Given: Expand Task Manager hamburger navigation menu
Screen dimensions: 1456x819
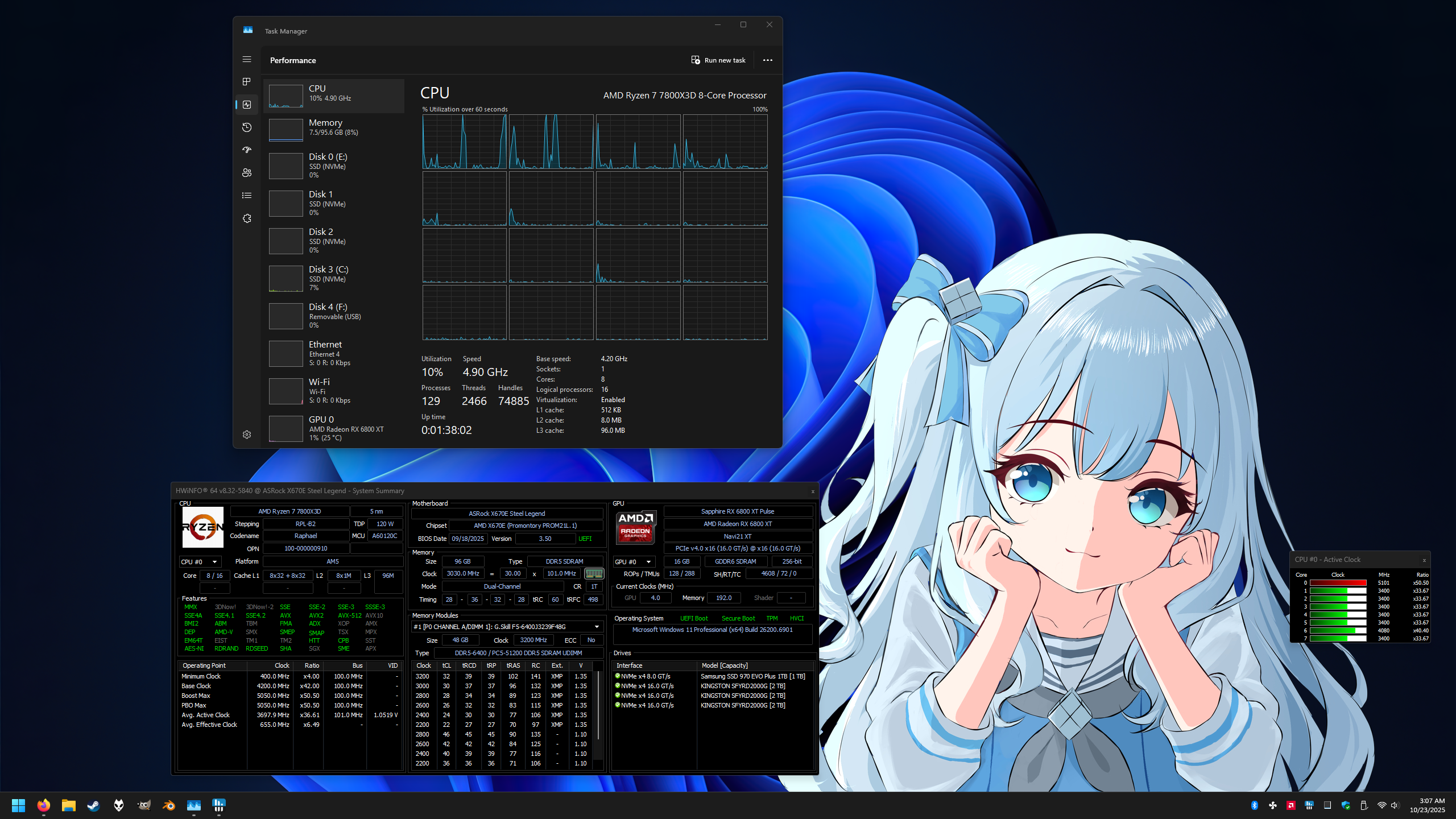Looking at the screenshot, I should pos(246,59).
